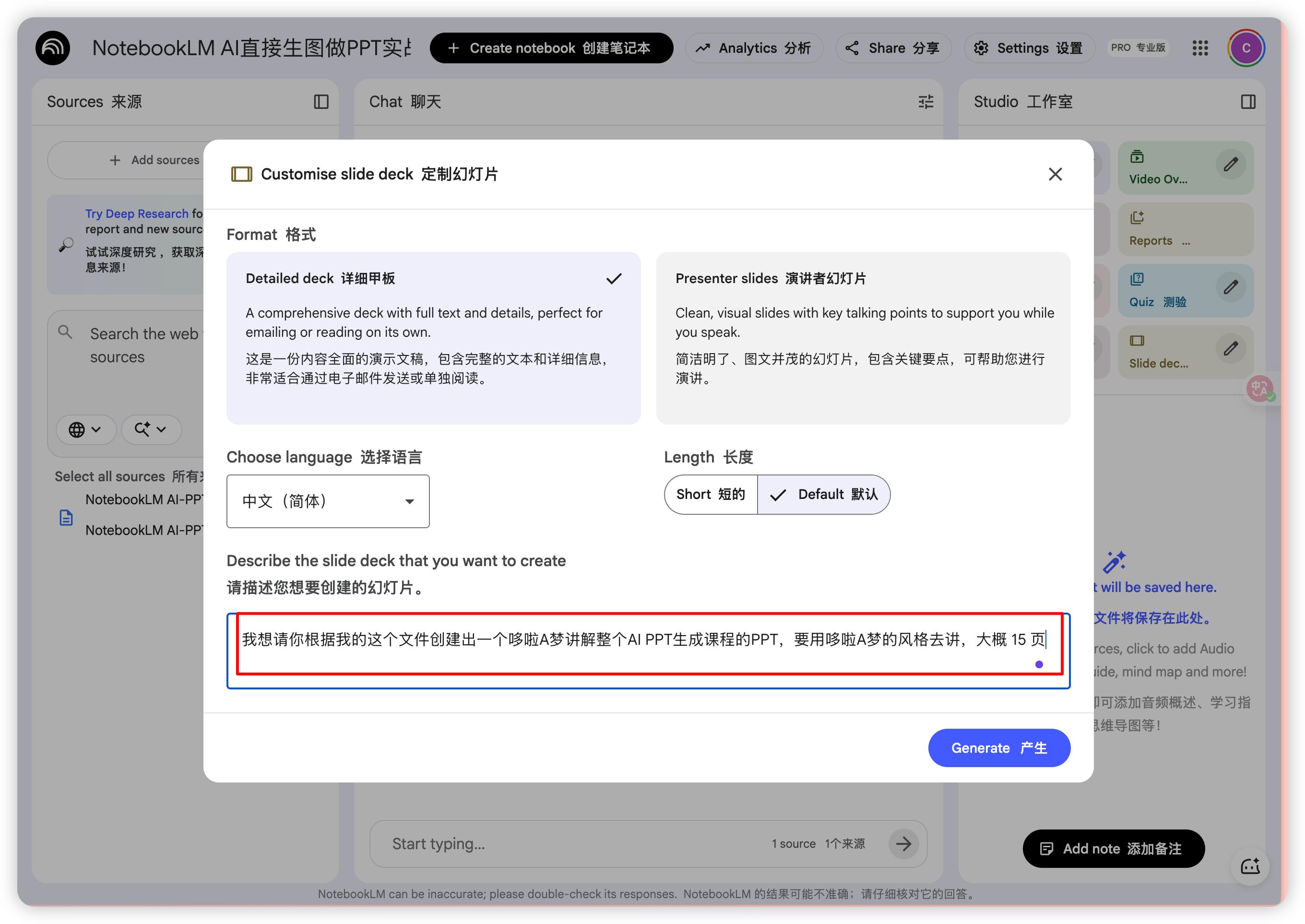This screenshot has height=924, width=1305.
Task: Select the Presenter slides format
Action: [x=863, y=337]
